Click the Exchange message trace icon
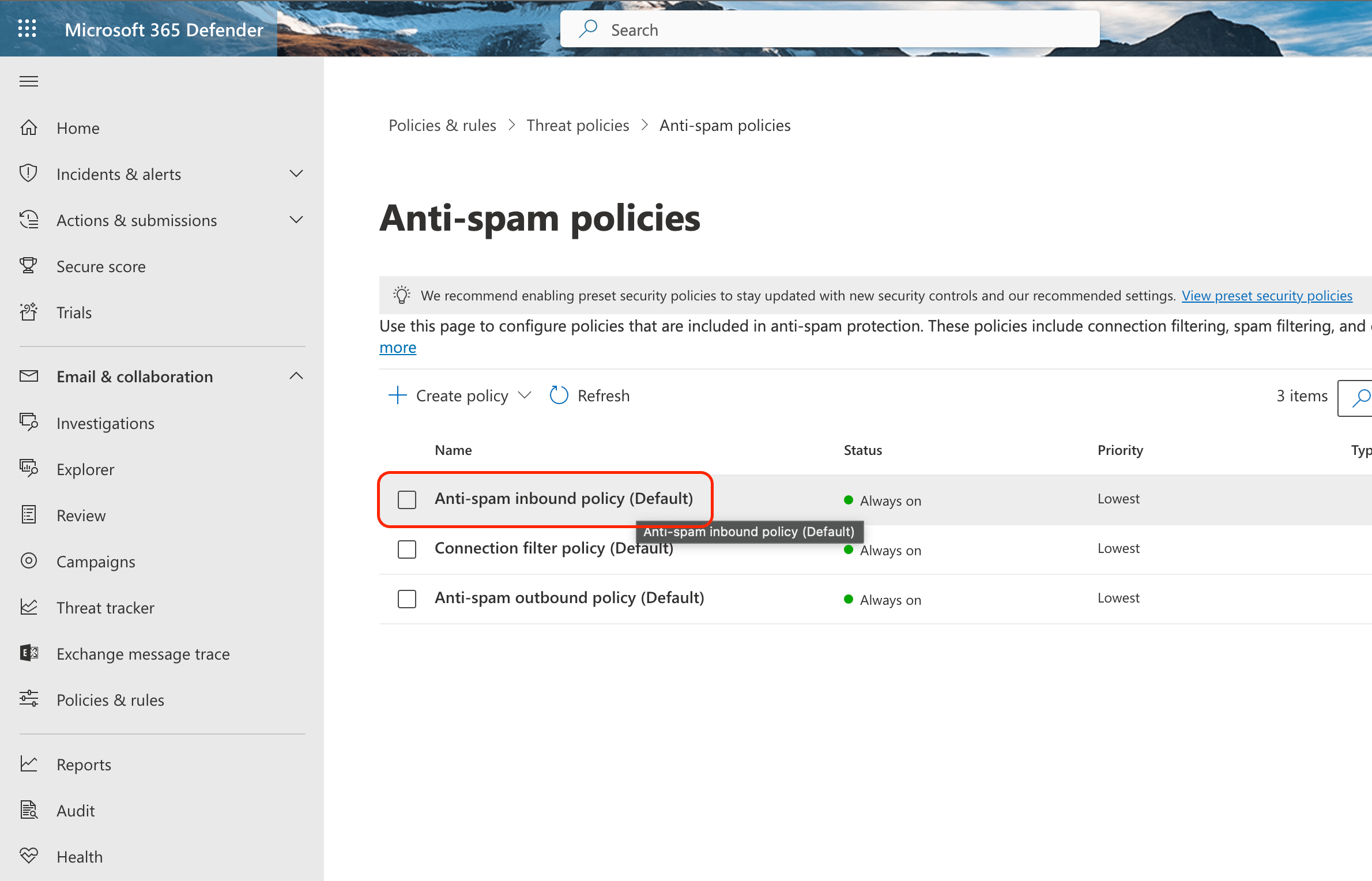The width and height of the screenshot is (1372, 881). coord(29,653)
